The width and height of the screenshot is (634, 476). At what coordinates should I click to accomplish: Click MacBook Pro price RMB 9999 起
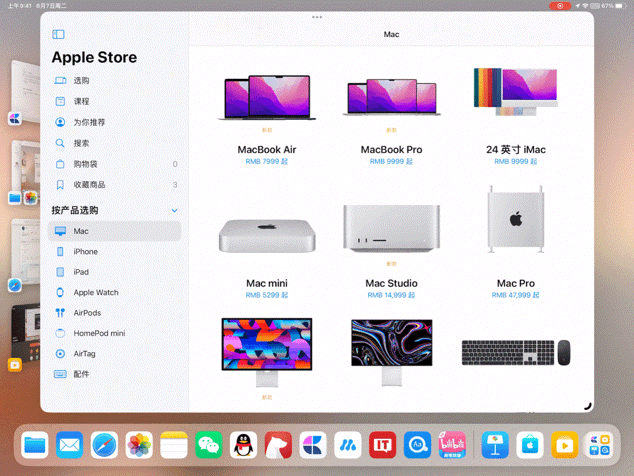391,161
